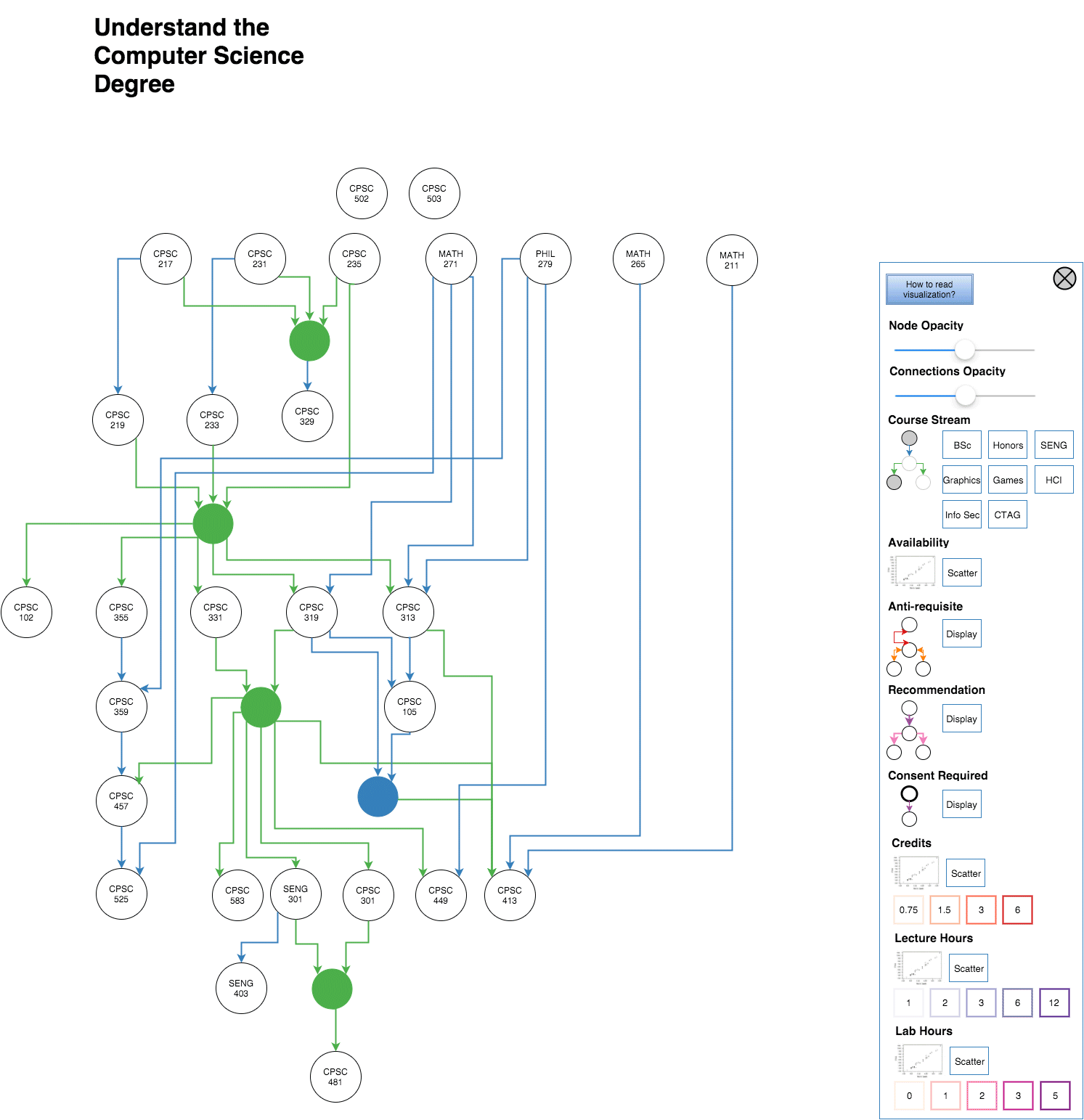
Task: Click green junction node above CPSC 481
Action: [332, 989]
